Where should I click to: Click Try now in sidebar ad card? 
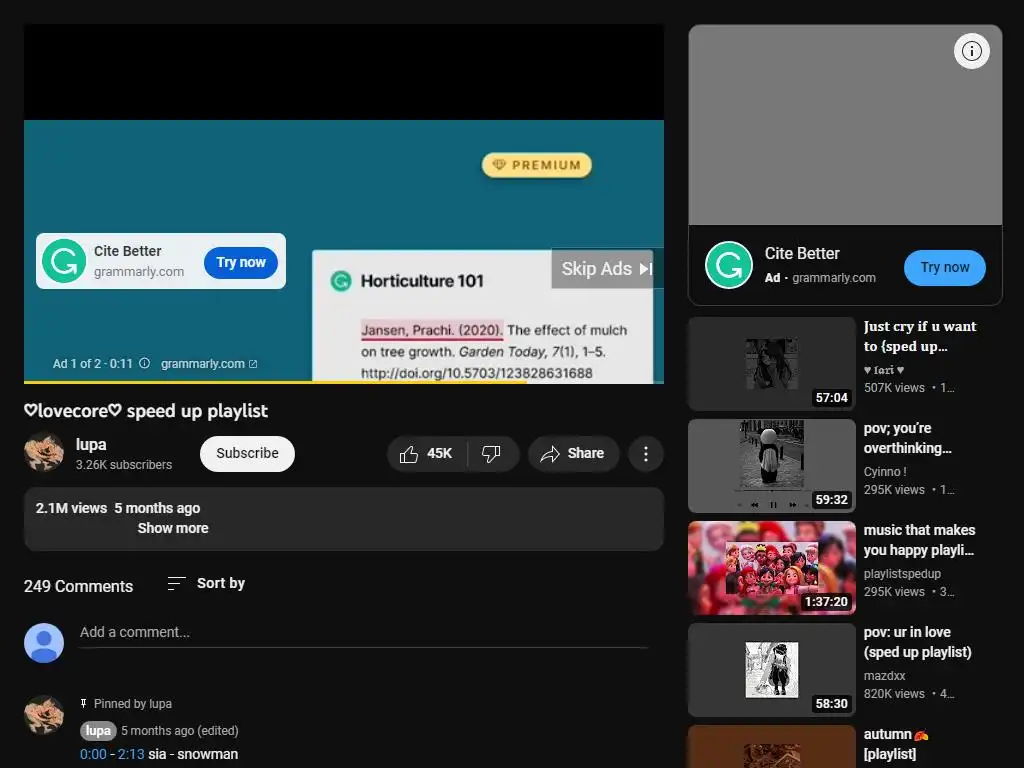click(944, 268)
